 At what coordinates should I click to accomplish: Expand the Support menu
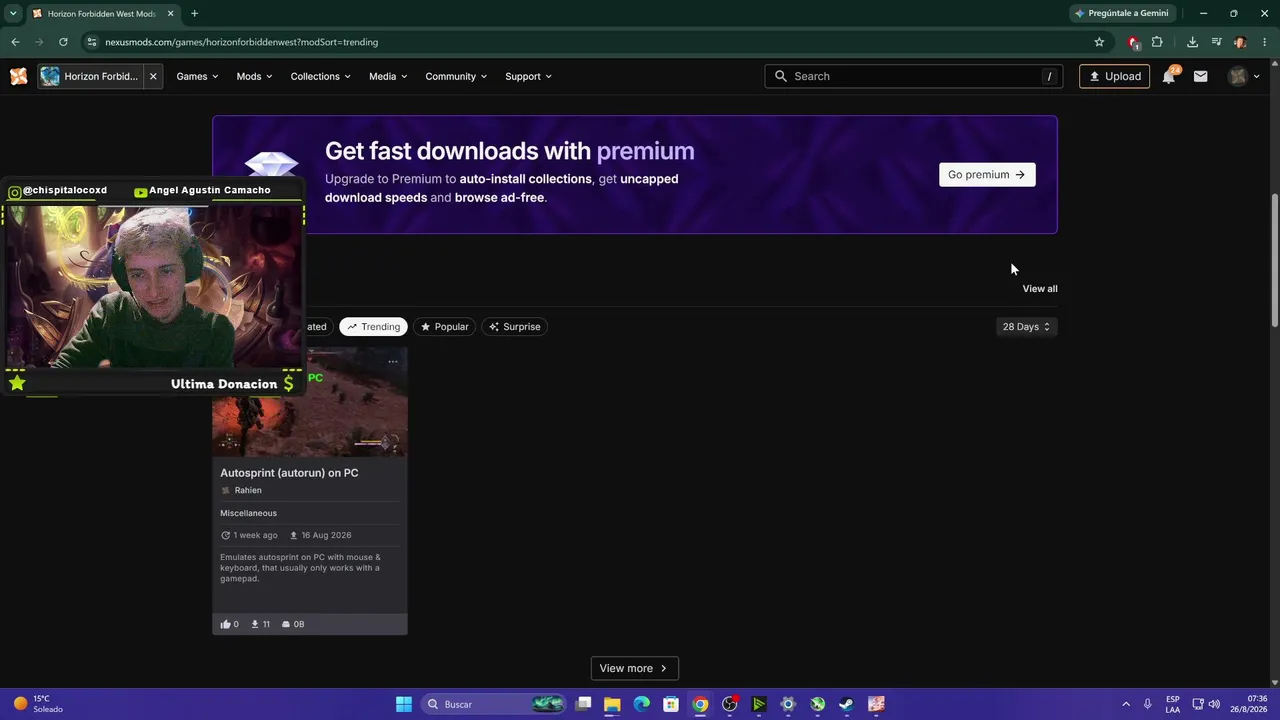[529, 76]
